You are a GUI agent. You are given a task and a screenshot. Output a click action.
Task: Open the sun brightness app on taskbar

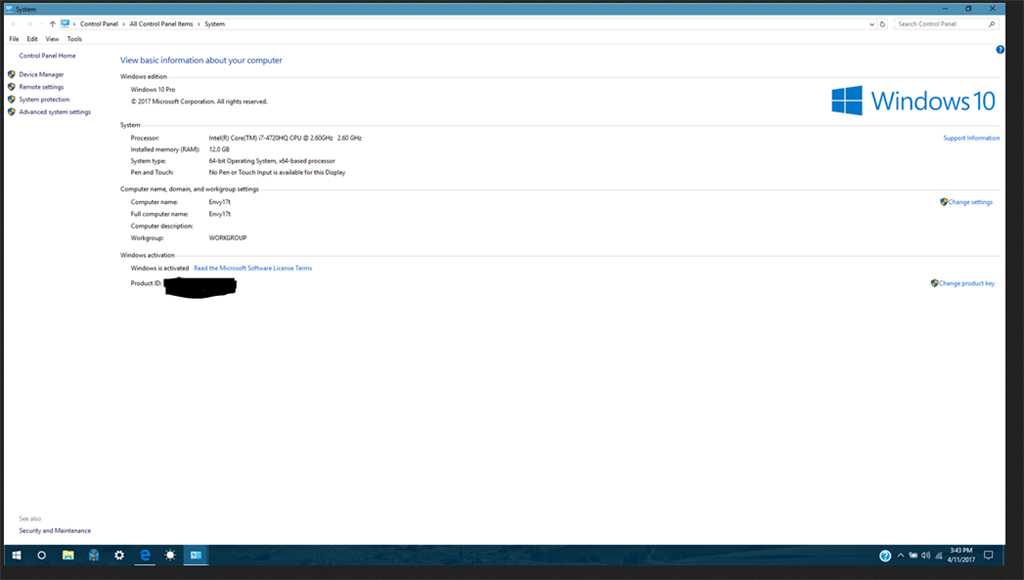170,555
